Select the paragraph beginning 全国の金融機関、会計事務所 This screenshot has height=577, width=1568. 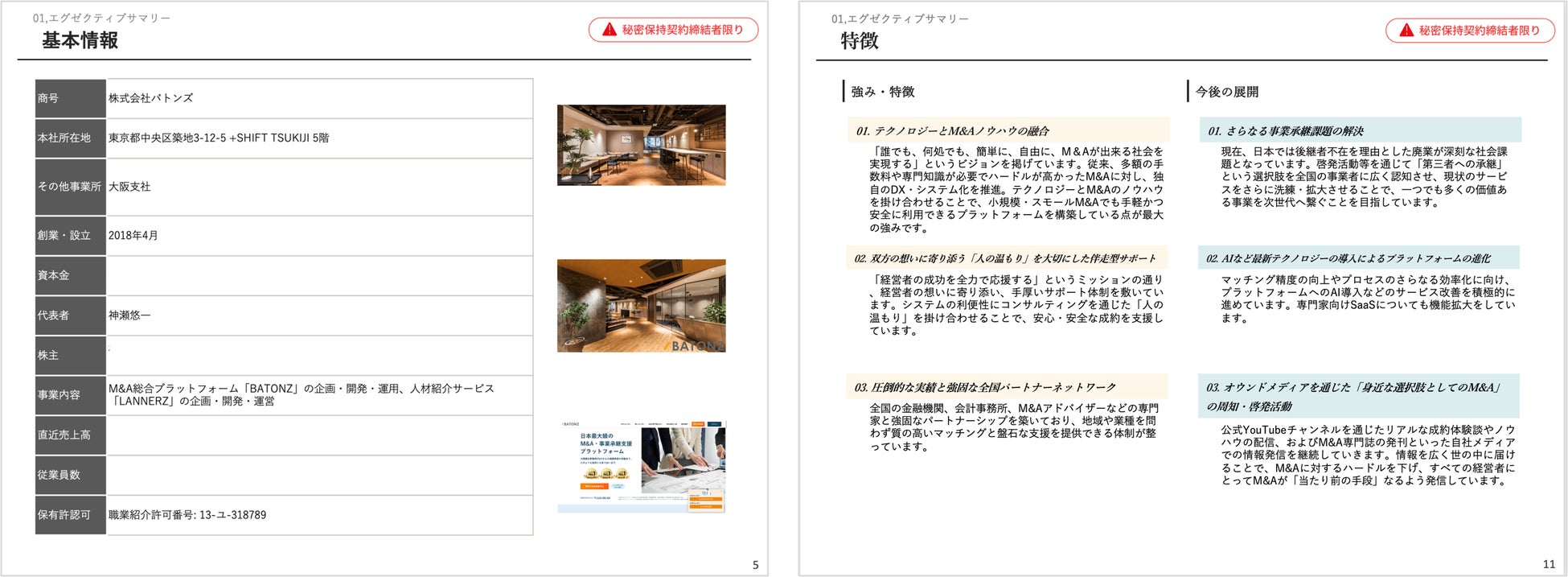1015,427
